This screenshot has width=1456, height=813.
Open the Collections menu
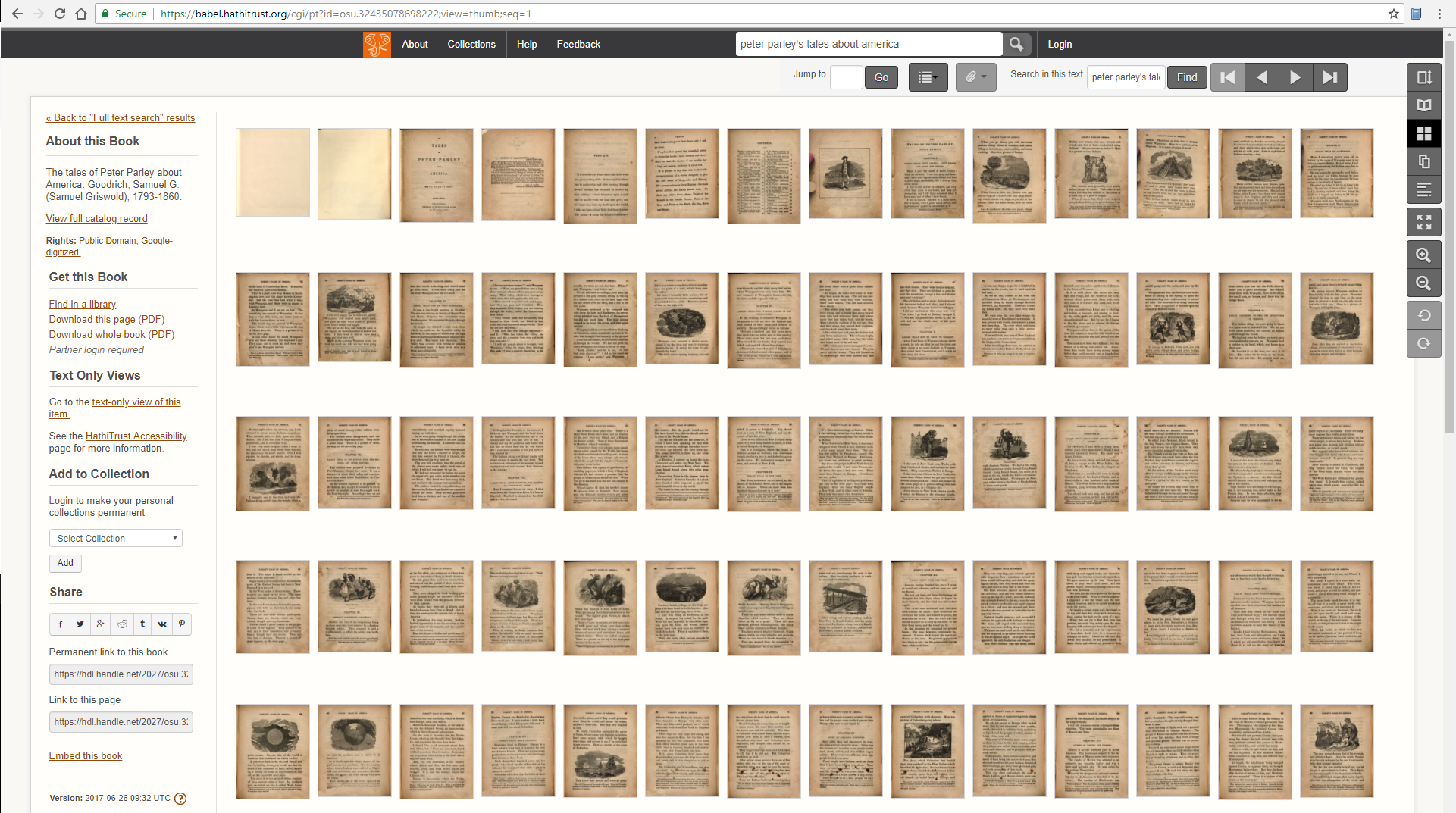(471, 44)
